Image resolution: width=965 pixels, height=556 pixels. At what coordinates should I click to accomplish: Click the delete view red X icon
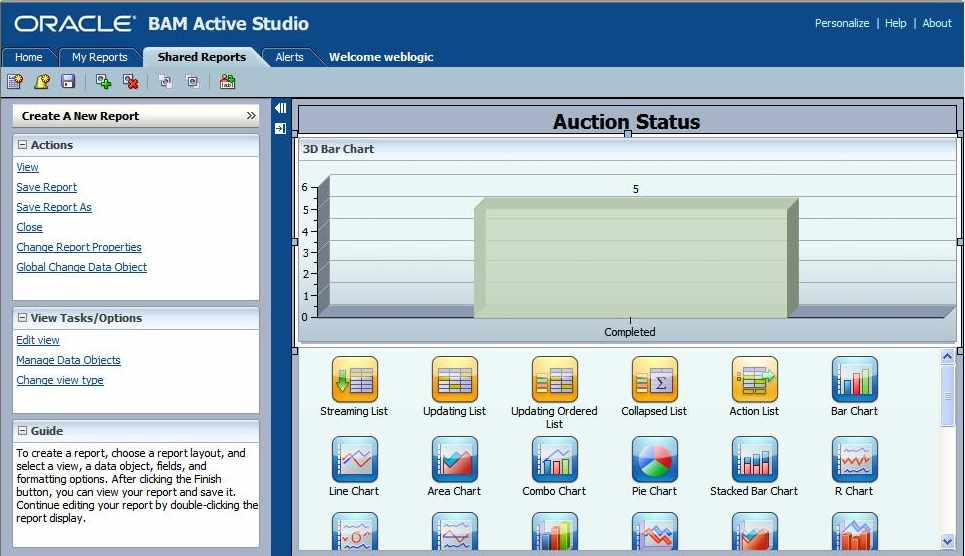[x=130, y=81]
